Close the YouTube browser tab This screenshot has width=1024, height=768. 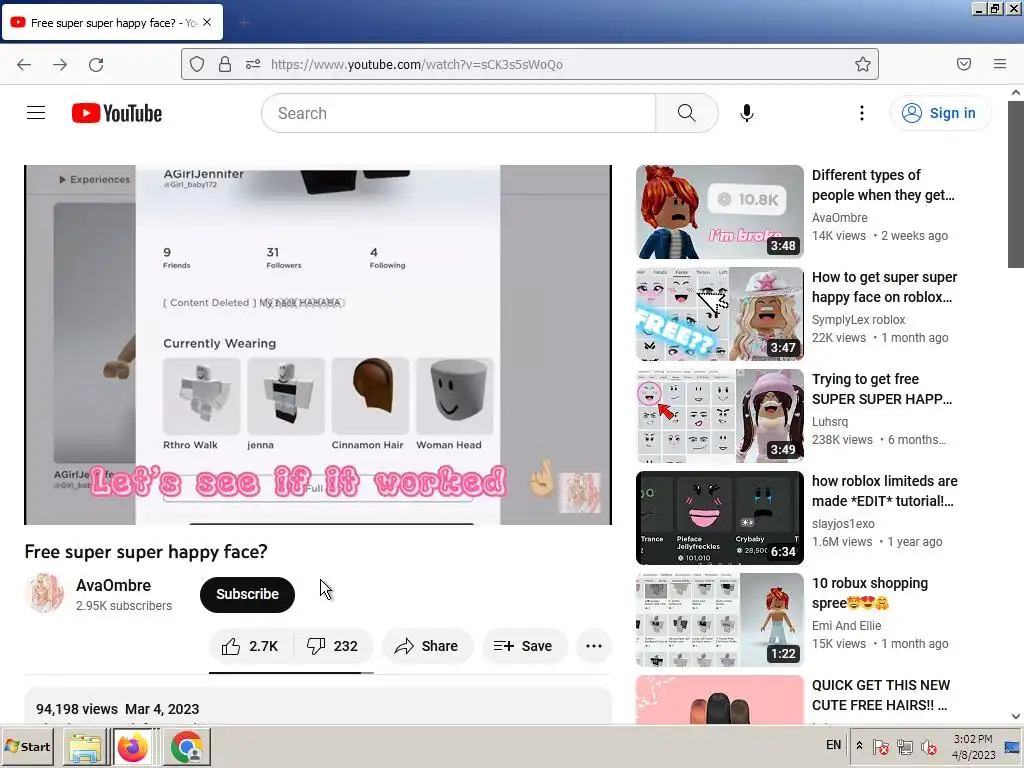point(207,22)
